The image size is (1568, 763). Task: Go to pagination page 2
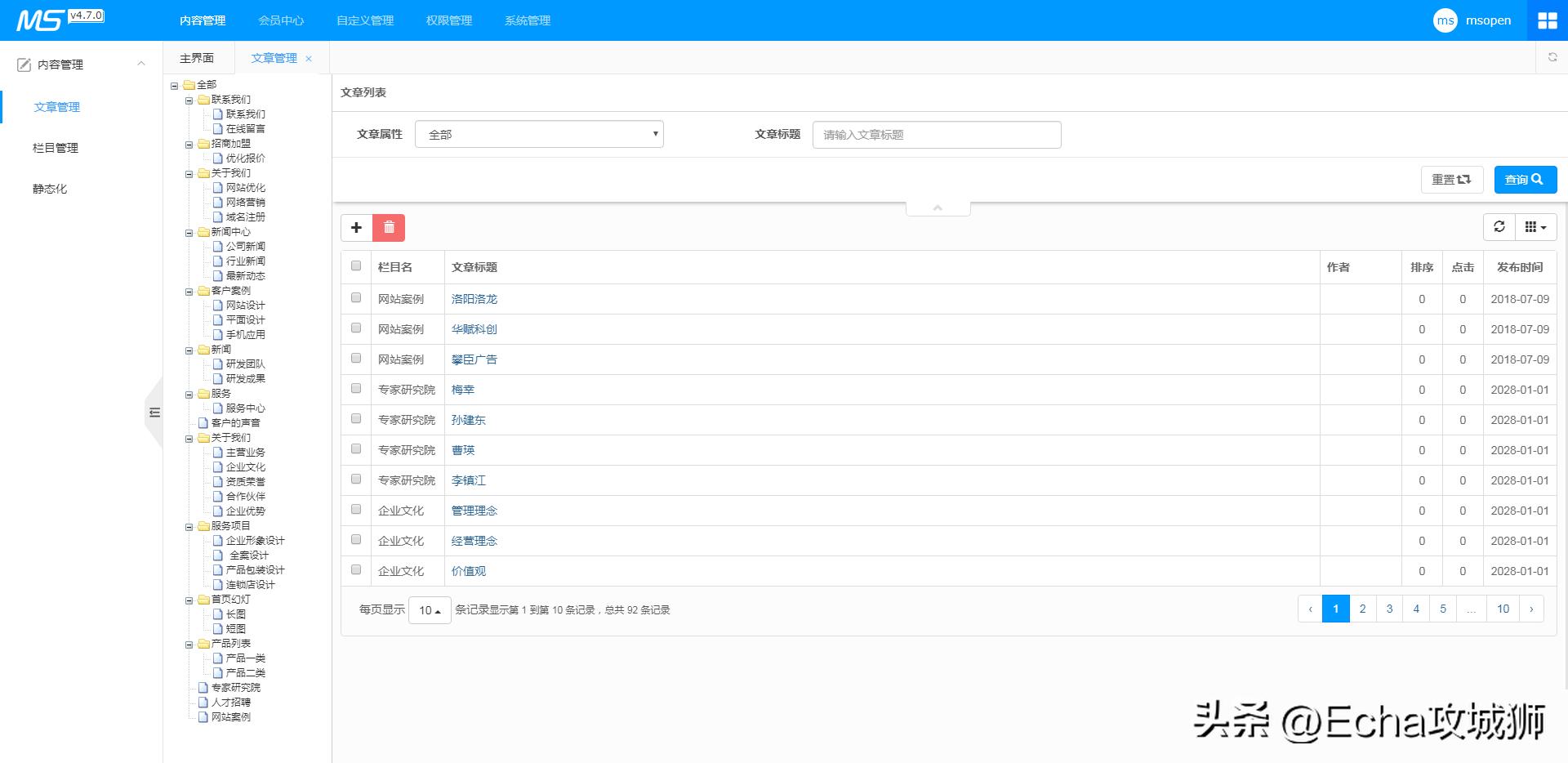click(x=1362, y=609)
